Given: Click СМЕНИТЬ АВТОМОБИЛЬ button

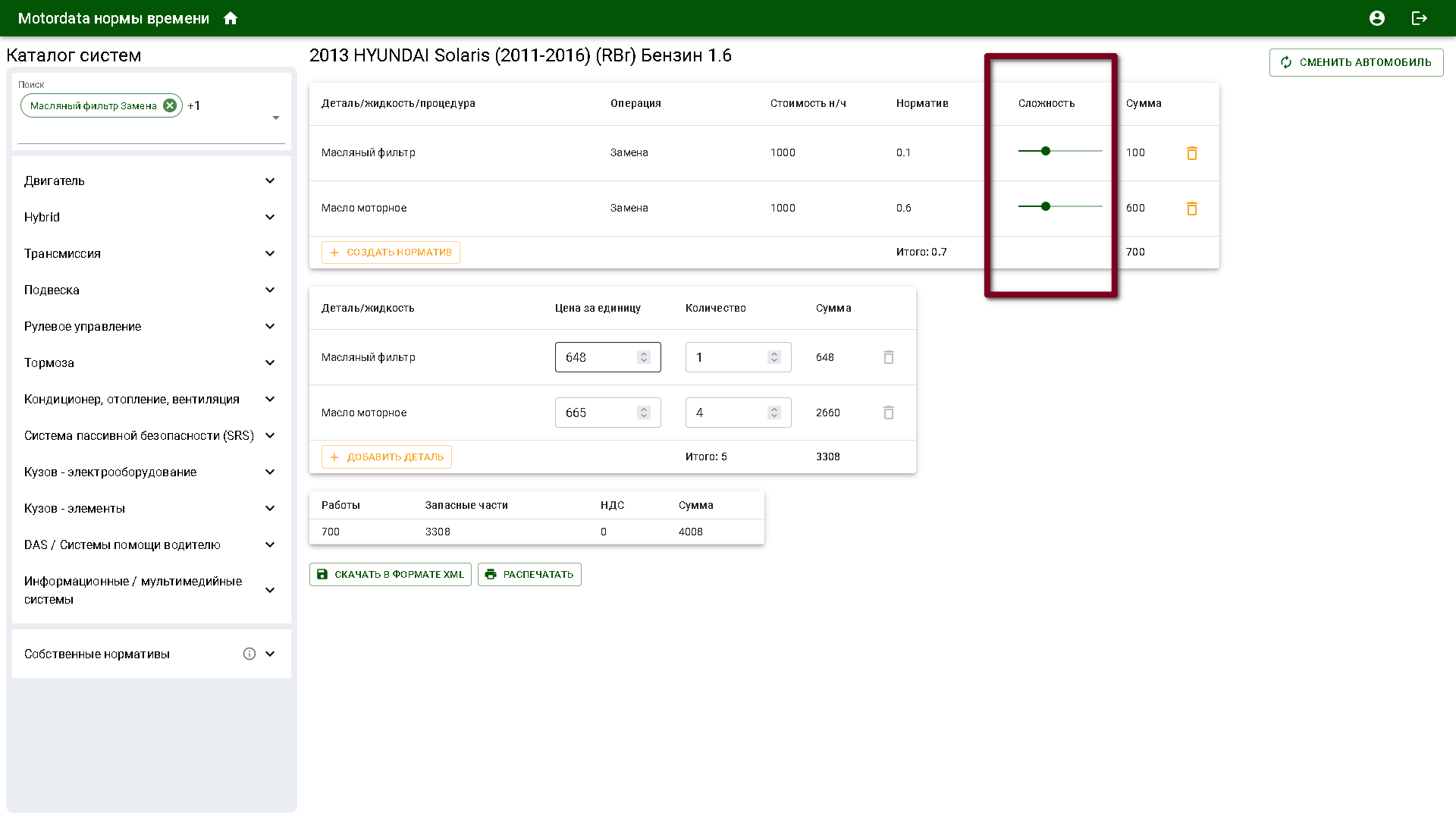Looking at the screenshot, I should tap(1356, 62).
